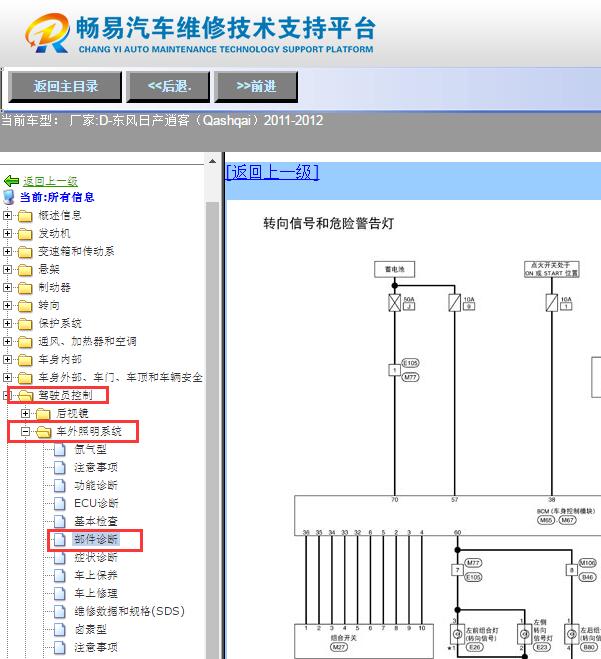Expand the 车身内部 tree node

pyautogui.click(x=7, y=360)
